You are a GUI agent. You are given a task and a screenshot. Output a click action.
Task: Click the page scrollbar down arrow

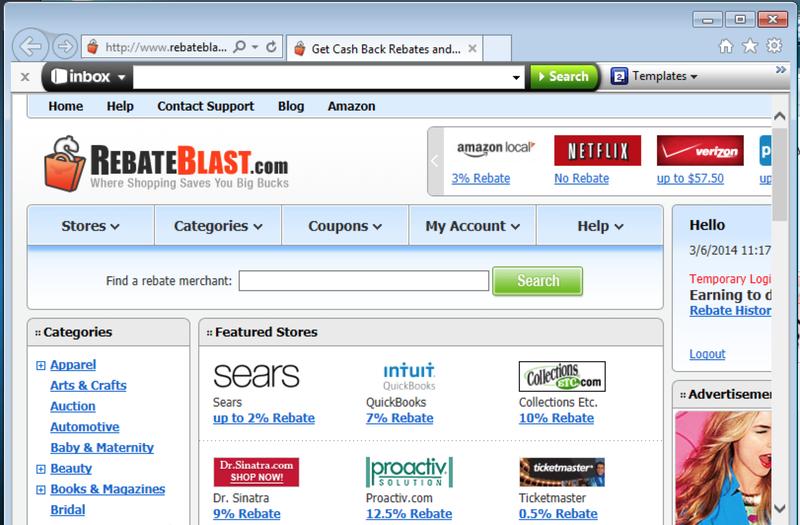point(779,508)
